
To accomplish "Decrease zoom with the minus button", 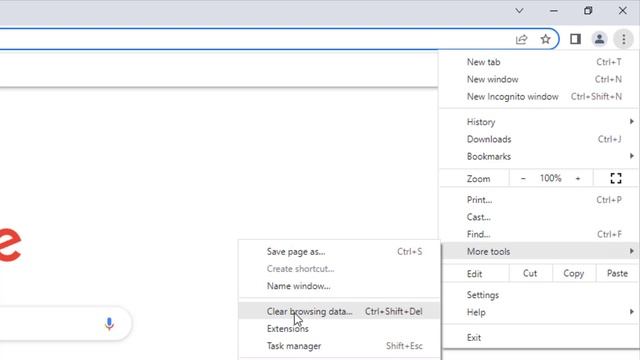I will click(523, 178).
